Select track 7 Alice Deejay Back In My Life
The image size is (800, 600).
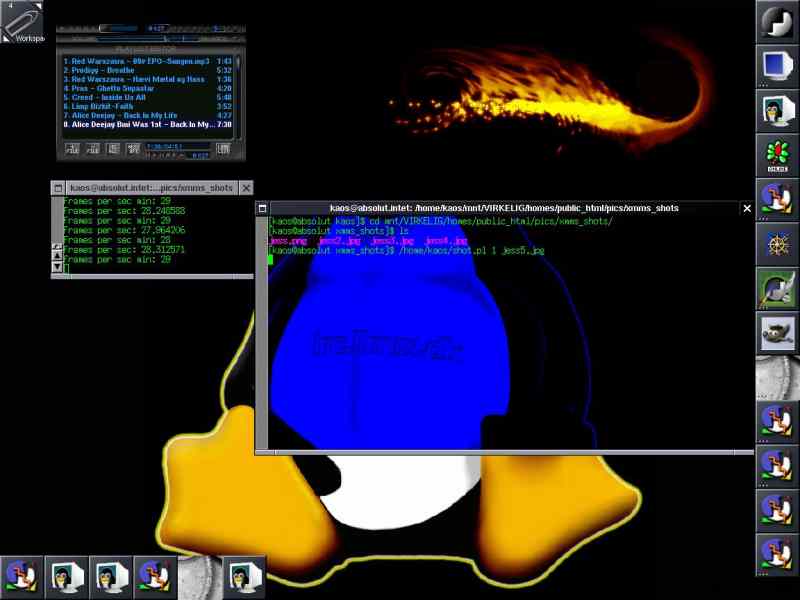pos(147,115)
